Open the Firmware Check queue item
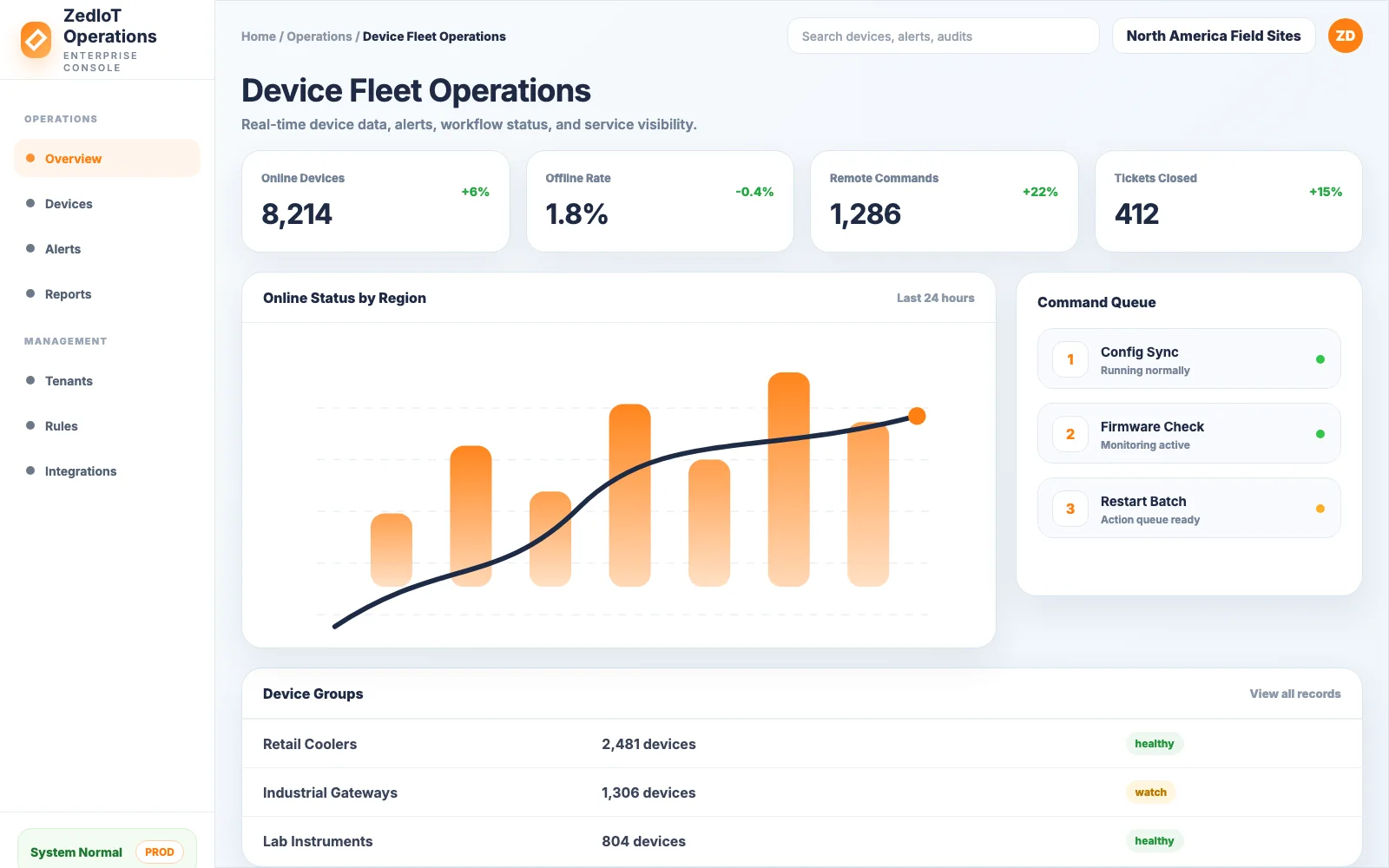This screenshot has width=1389, height=868. pos(1188,433)
